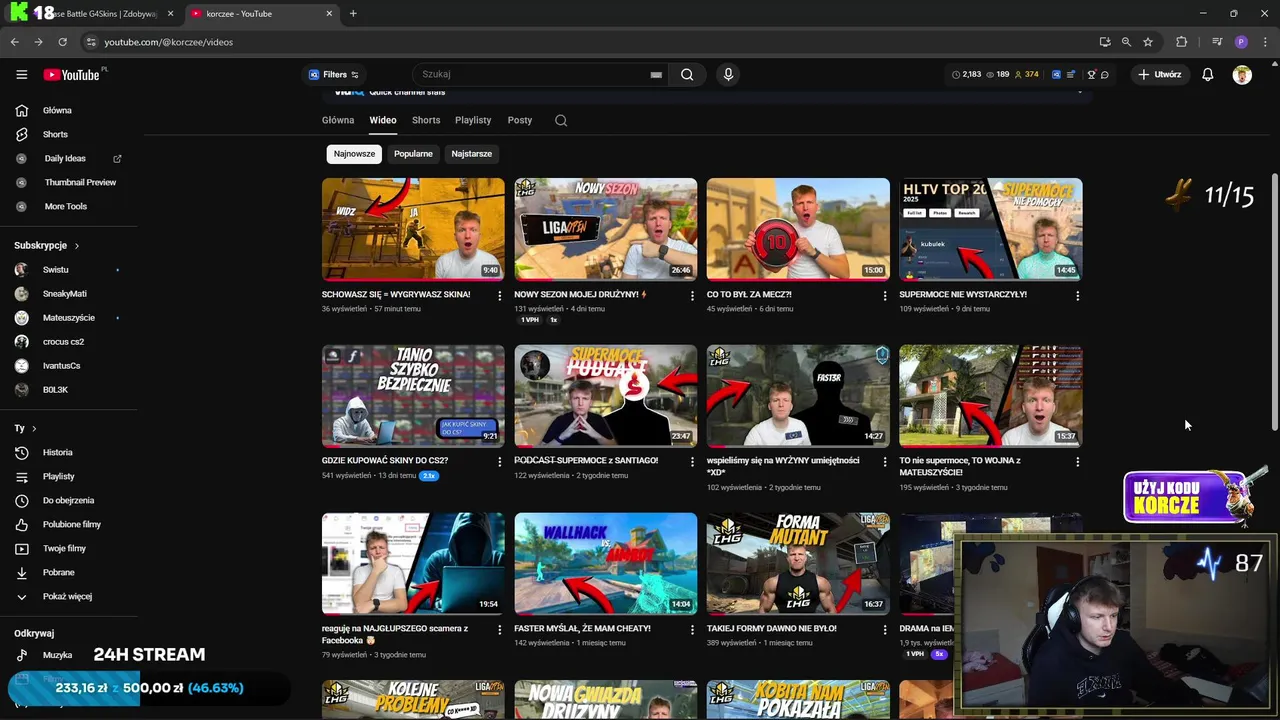
Task: Expand Pokaż więcej in sidebar
Action: pos(69,596)
